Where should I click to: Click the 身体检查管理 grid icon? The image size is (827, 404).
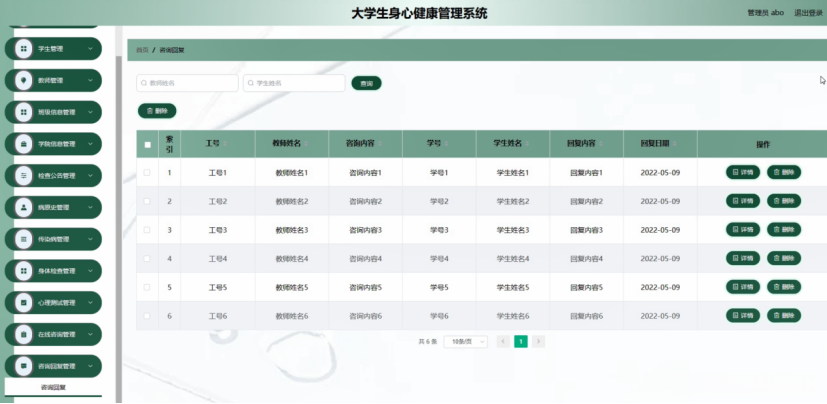tap(23, 271)
